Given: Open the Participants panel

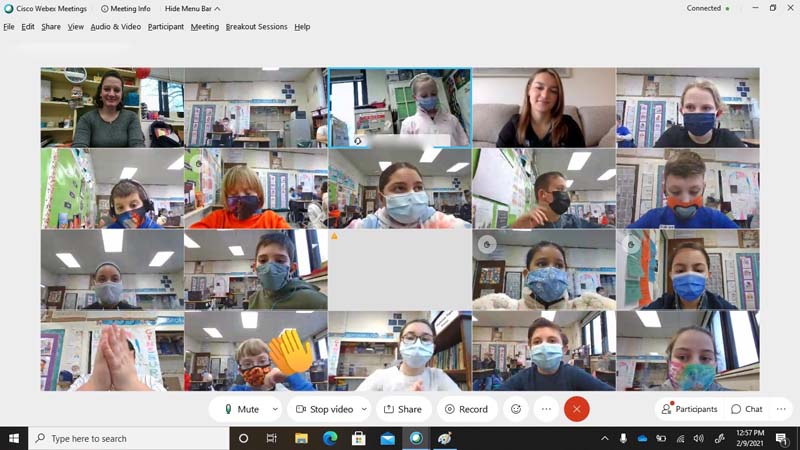Looking at the screenshot, I should 689,409.
